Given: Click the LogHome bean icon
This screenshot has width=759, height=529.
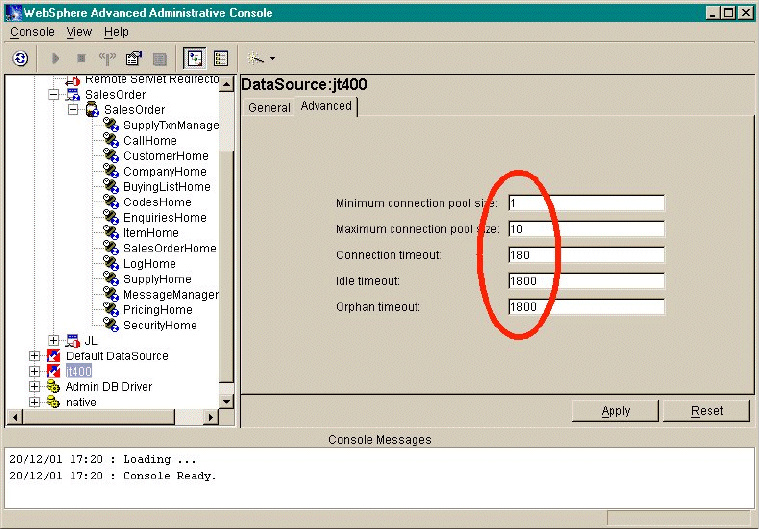Looking at the screenshot, I should coord(111,264).
